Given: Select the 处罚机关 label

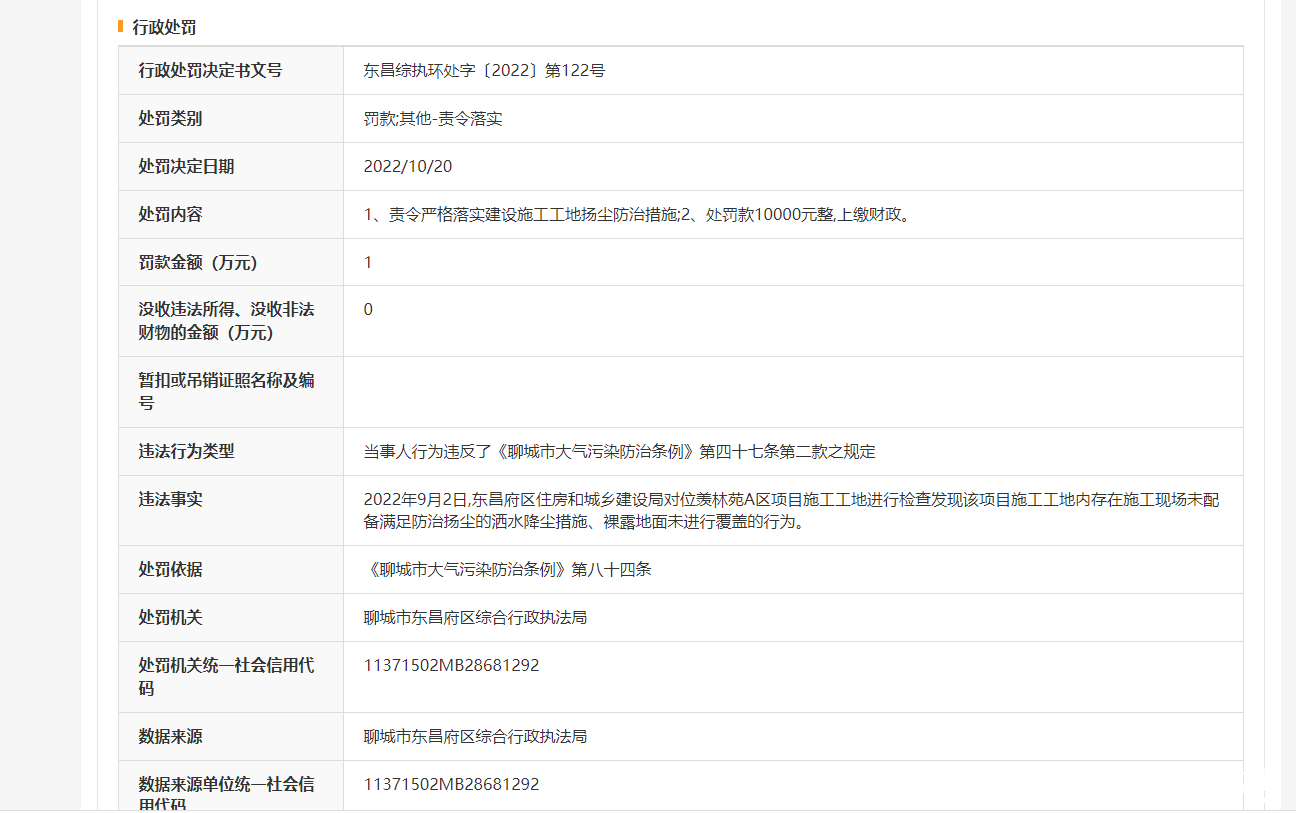Looking at the screenshot, I should coord(170,618).
